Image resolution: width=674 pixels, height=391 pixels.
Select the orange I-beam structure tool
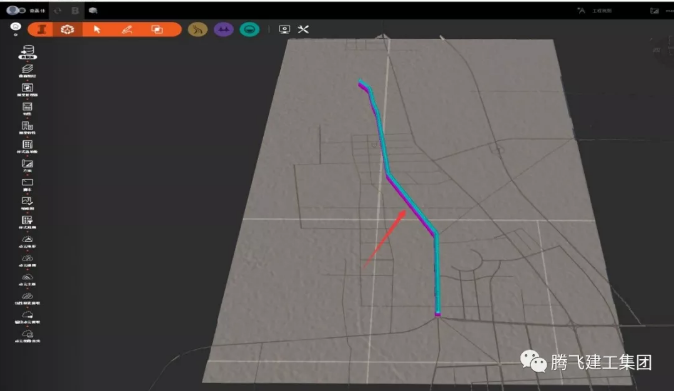[42, 29]
